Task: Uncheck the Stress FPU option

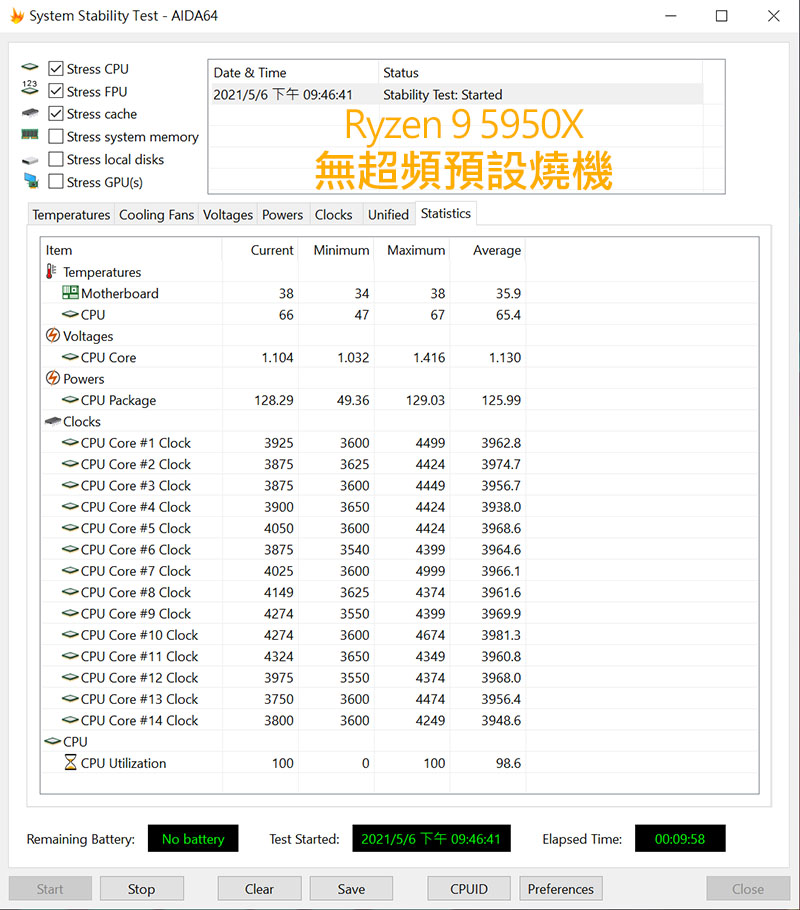Action: pyautogui.click(x=56, y=91)
